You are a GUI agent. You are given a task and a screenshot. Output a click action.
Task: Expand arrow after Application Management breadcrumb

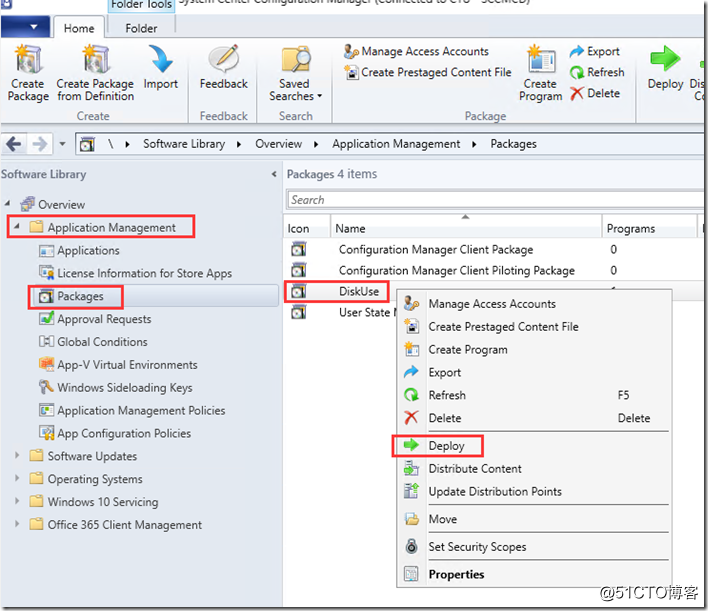coord(474,144)
